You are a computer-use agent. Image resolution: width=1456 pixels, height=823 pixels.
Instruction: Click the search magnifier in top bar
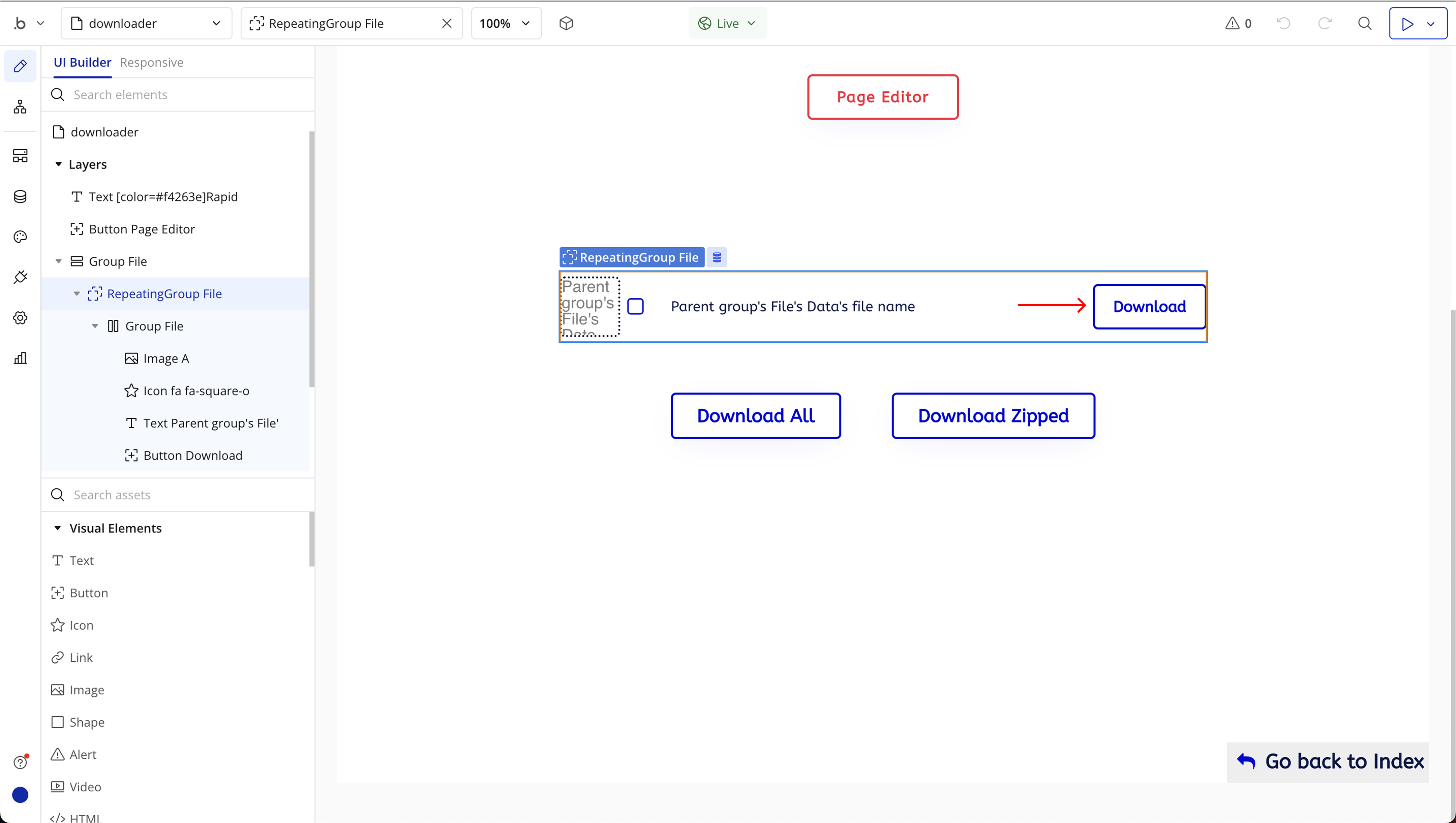(1364, 23)
